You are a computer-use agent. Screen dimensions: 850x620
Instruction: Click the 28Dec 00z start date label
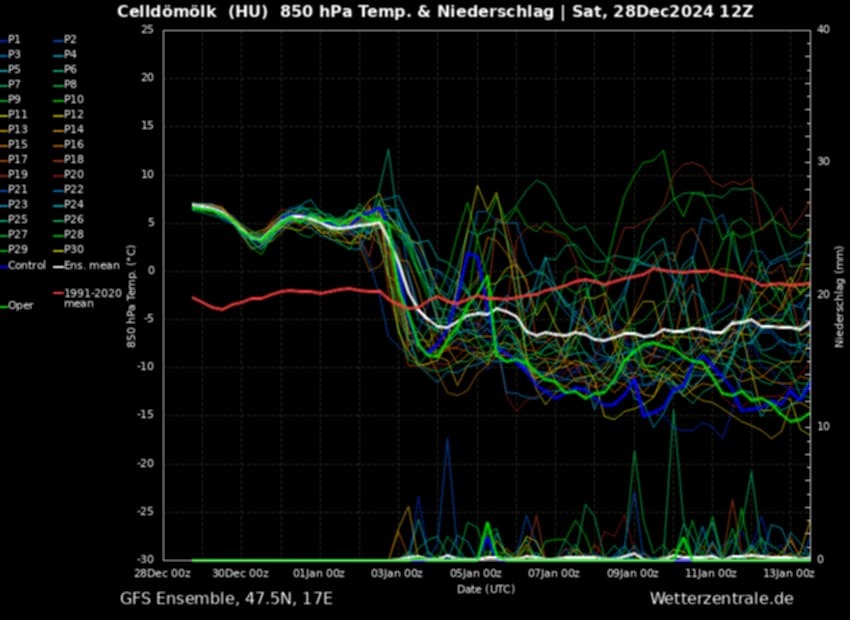[x=164, y=573]
